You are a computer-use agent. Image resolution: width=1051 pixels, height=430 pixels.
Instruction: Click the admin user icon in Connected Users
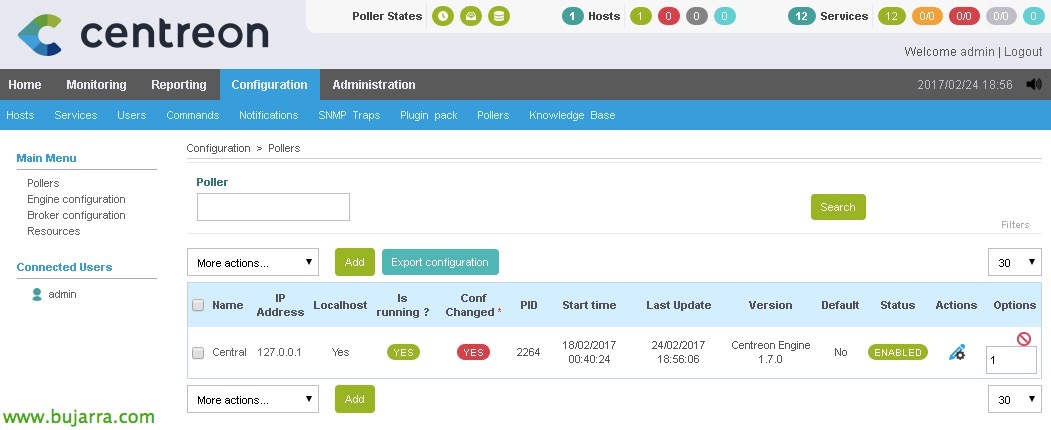38,294
